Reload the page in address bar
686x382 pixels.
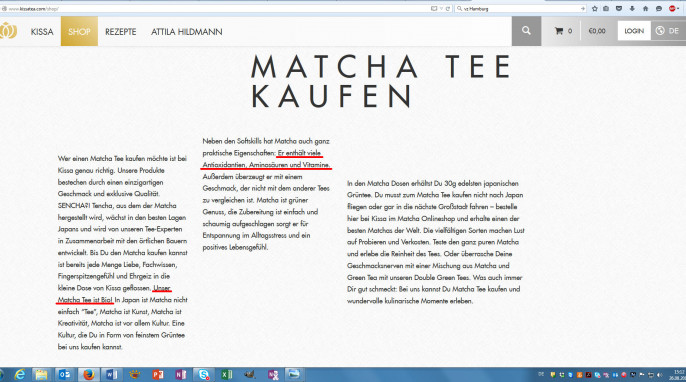coord(448,8)
